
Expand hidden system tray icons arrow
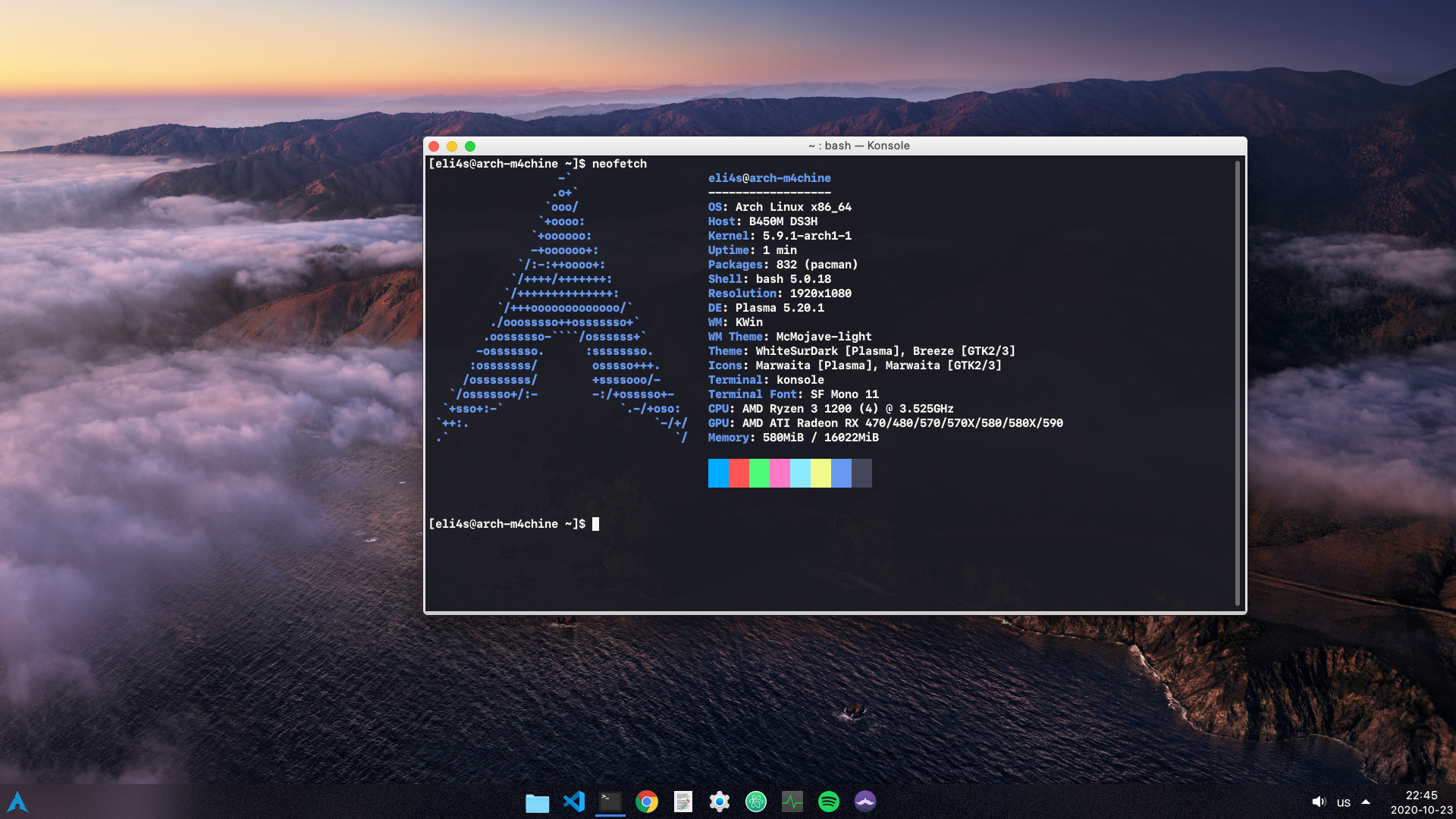[1366, 802]
